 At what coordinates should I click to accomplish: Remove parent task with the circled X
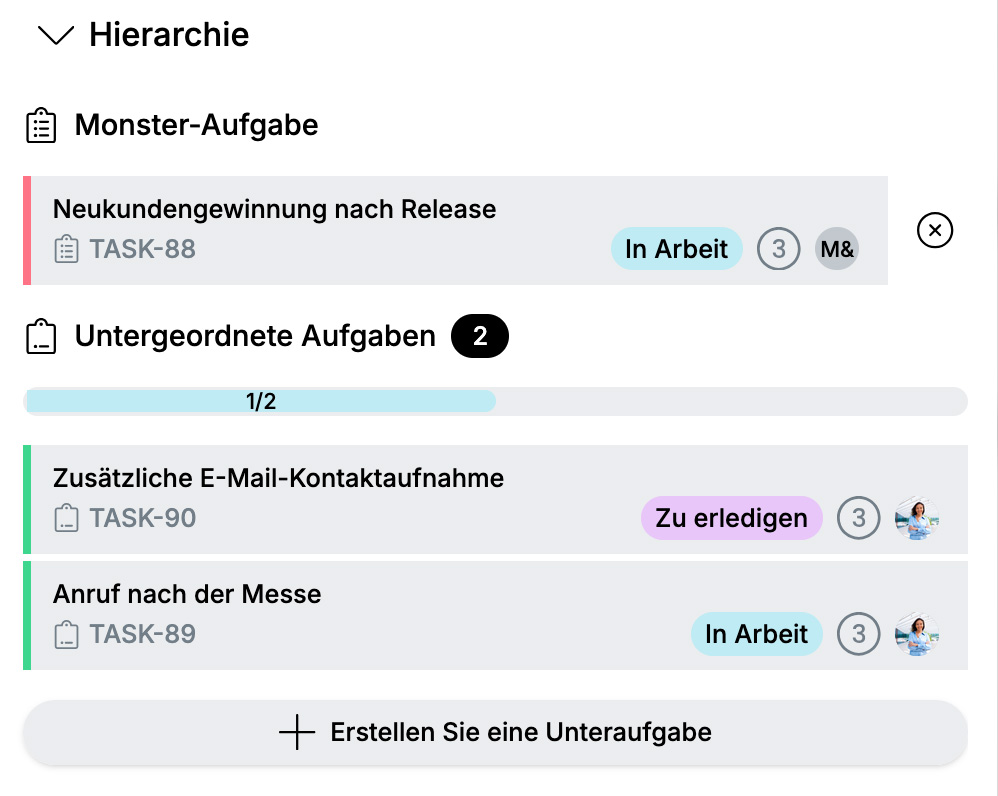(x=934, y=230)
